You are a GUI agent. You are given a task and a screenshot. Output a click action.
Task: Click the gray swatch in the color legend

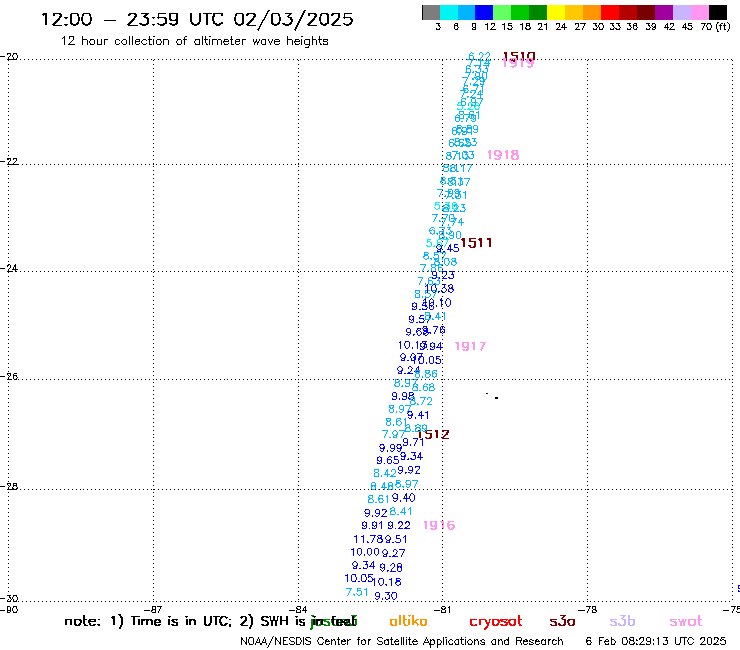(x=431, y=12)
